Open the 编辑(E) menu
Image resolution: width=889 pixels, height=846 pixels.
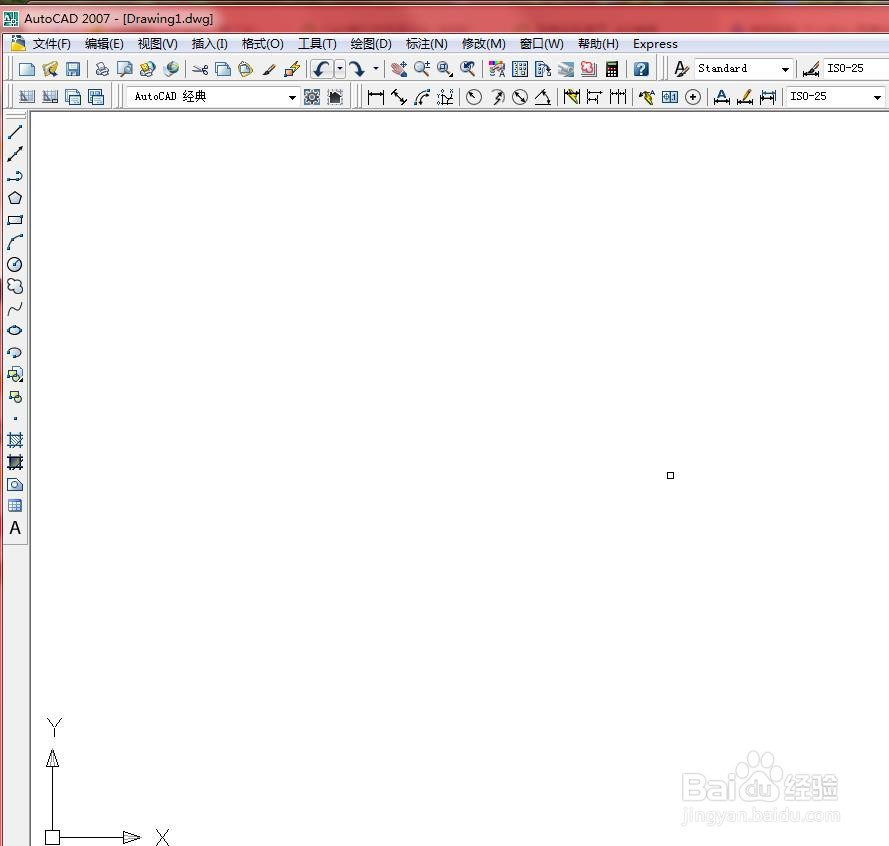point(104,44)
